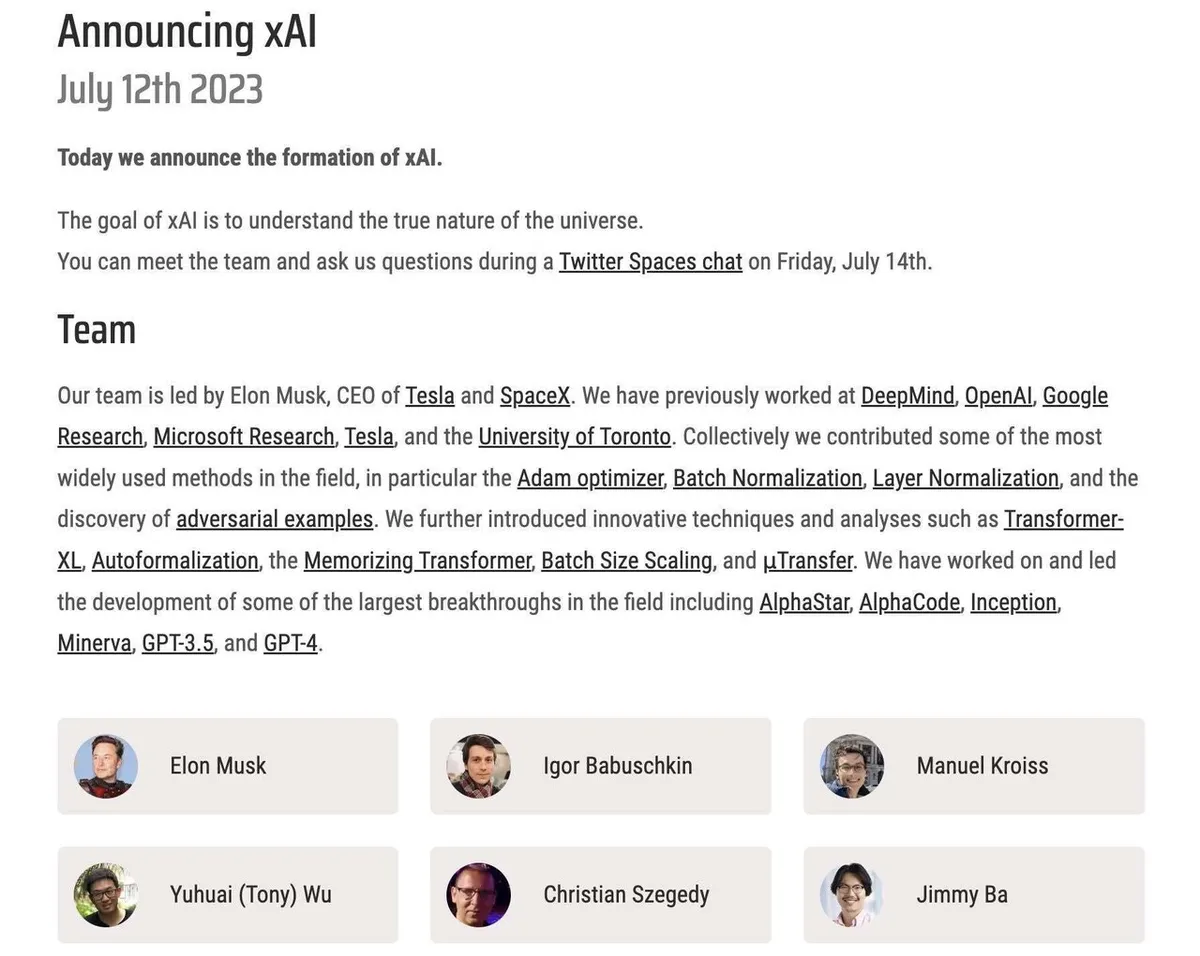Click Yuhuai (Tony) Wu's avatar photo
Image resolution: width=1200 pixels, height=956 pixels.
[x=105, y=895]
